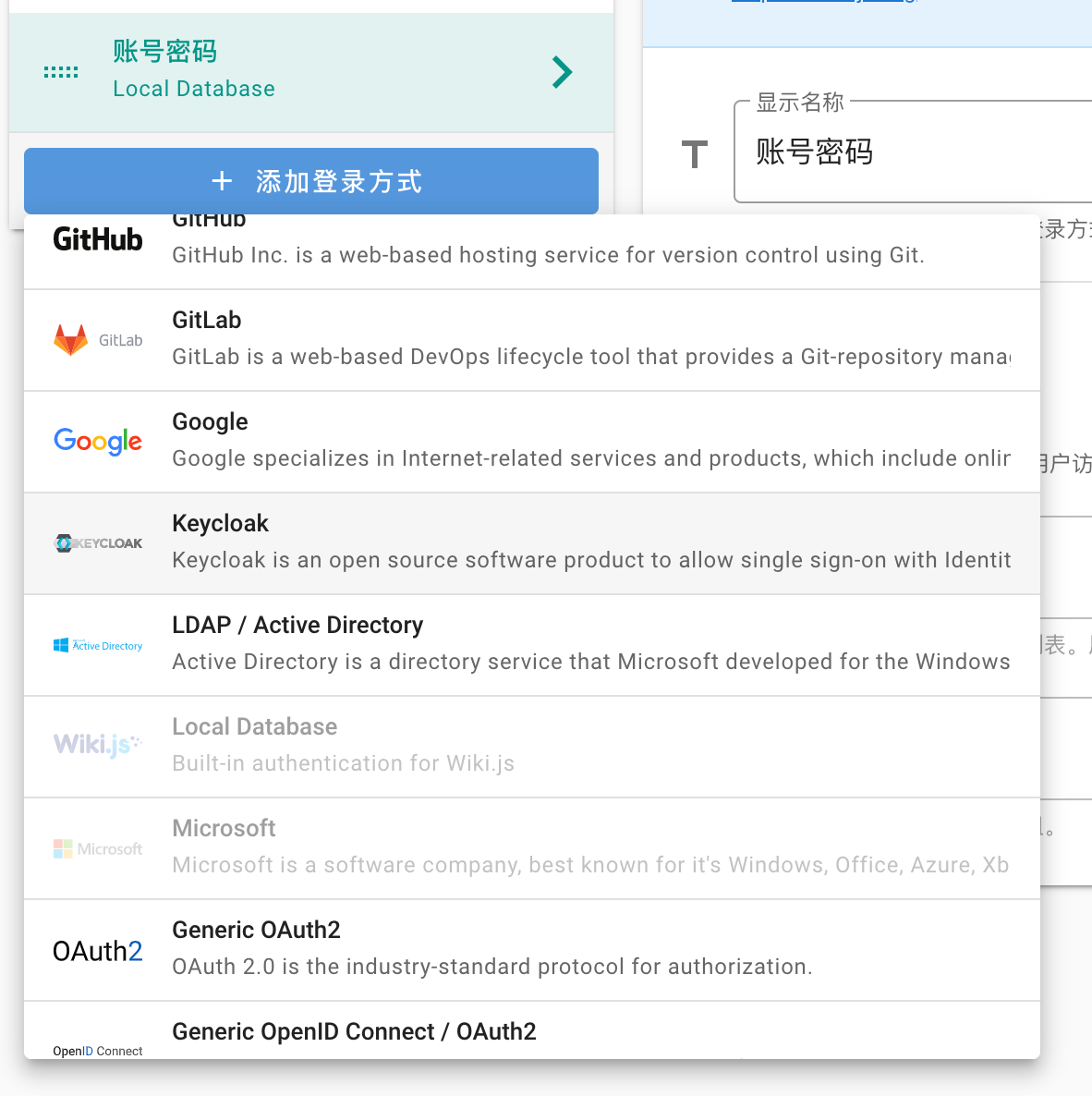Click the plus icon on 添加登录方式

click(222, 181)
